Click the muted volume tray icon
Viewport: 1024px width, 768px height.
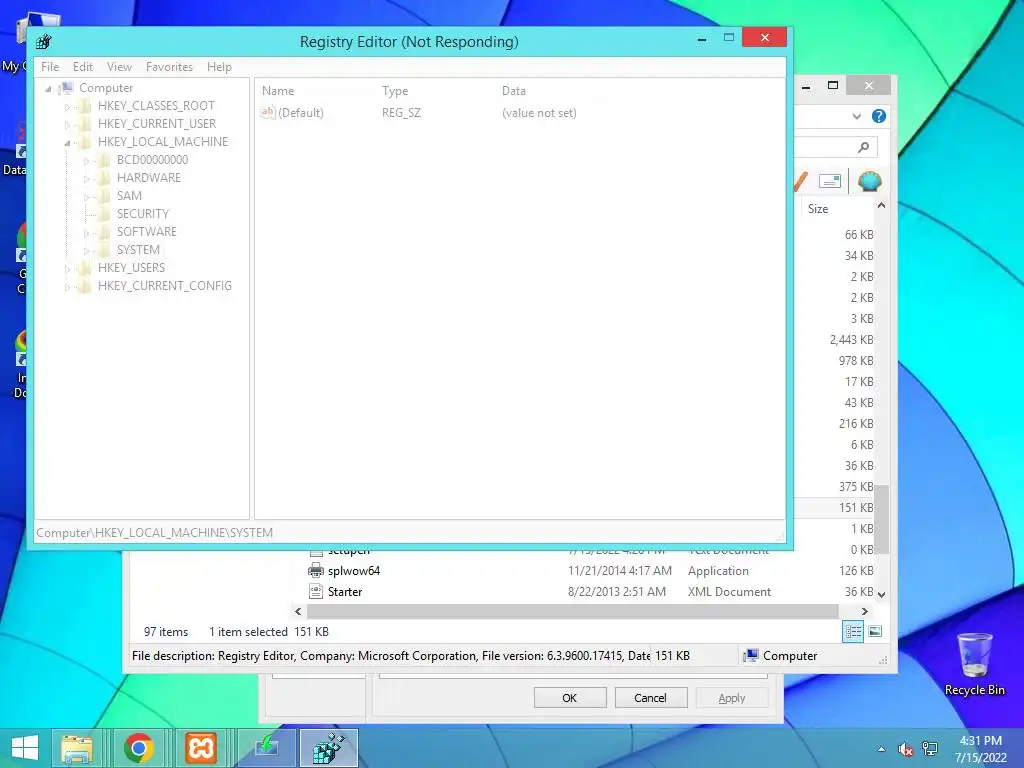click(x=906, y=749)
